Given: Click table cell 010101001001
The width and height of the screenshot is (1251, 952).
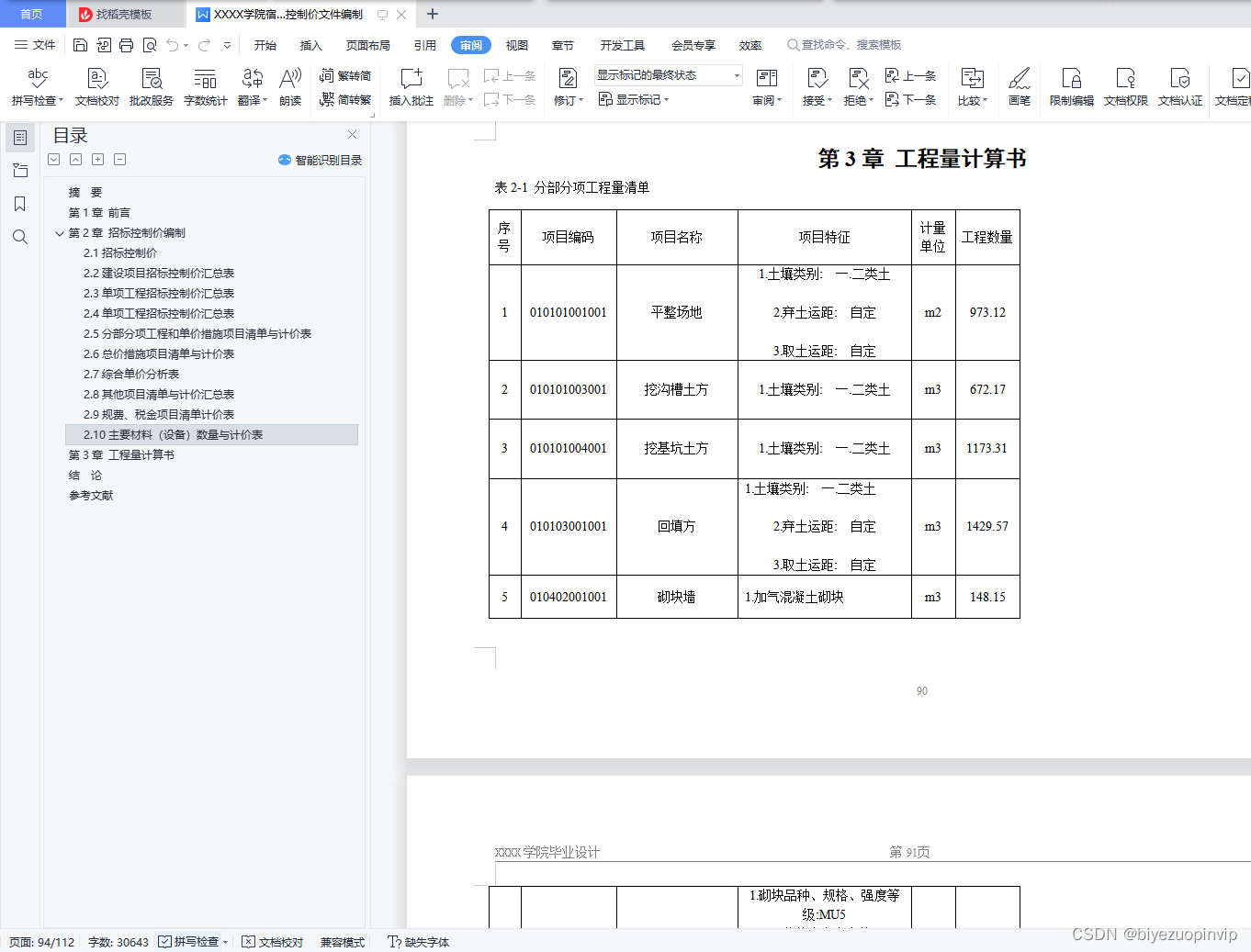Looking at the screenshot, I should [569, 313].
